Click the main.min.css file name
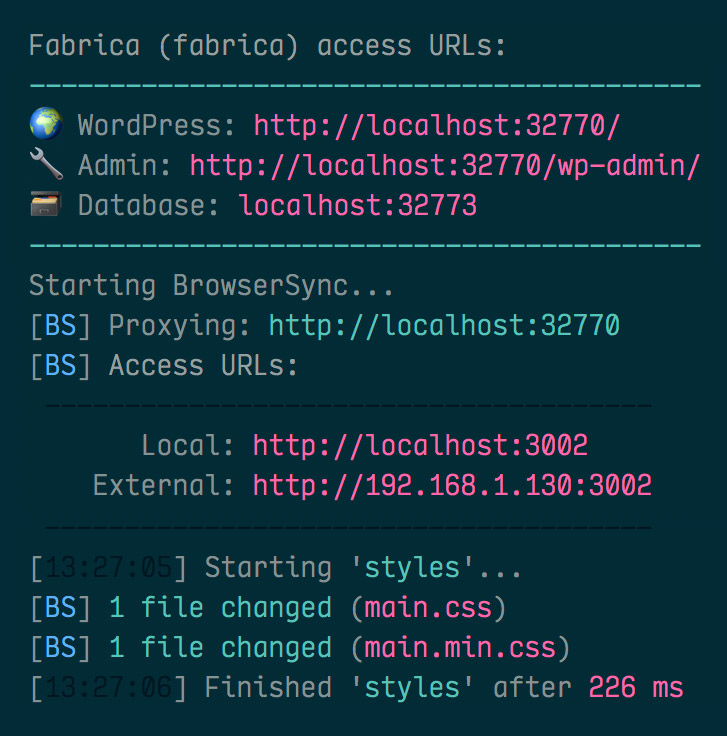 [x=459, y=648]
